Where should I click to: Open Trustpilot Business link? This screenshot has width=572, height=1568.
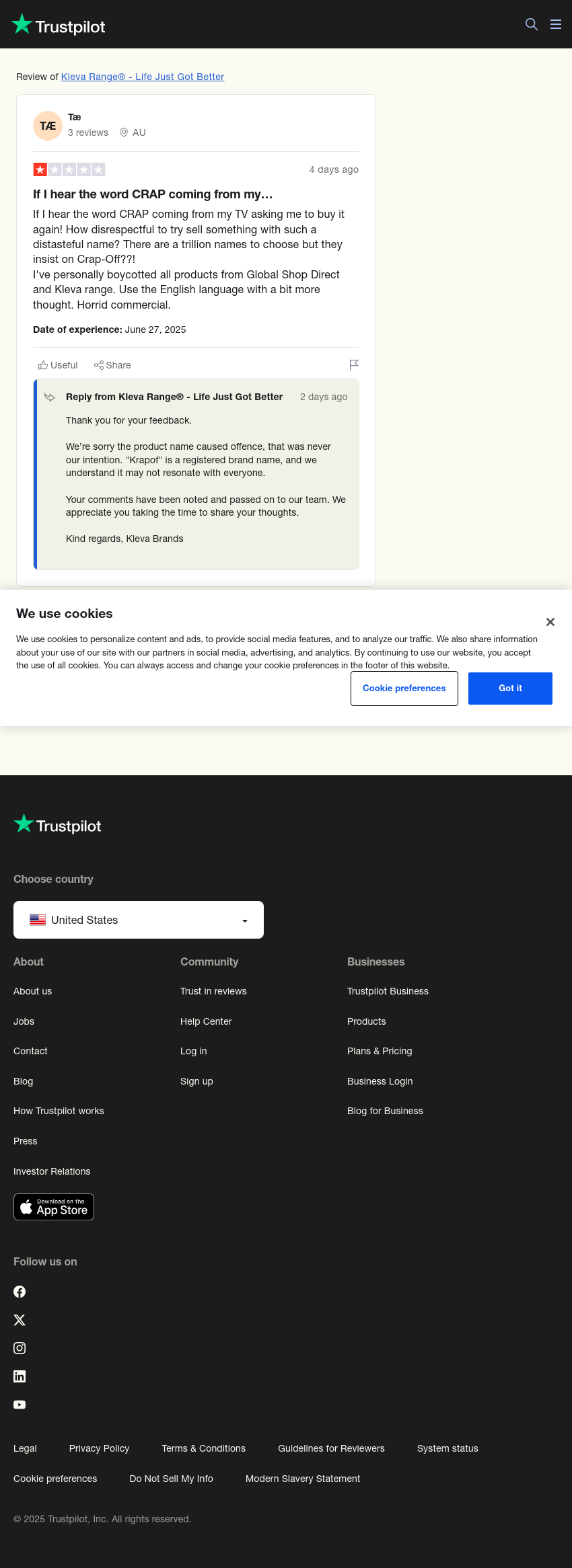pos(388,991)
